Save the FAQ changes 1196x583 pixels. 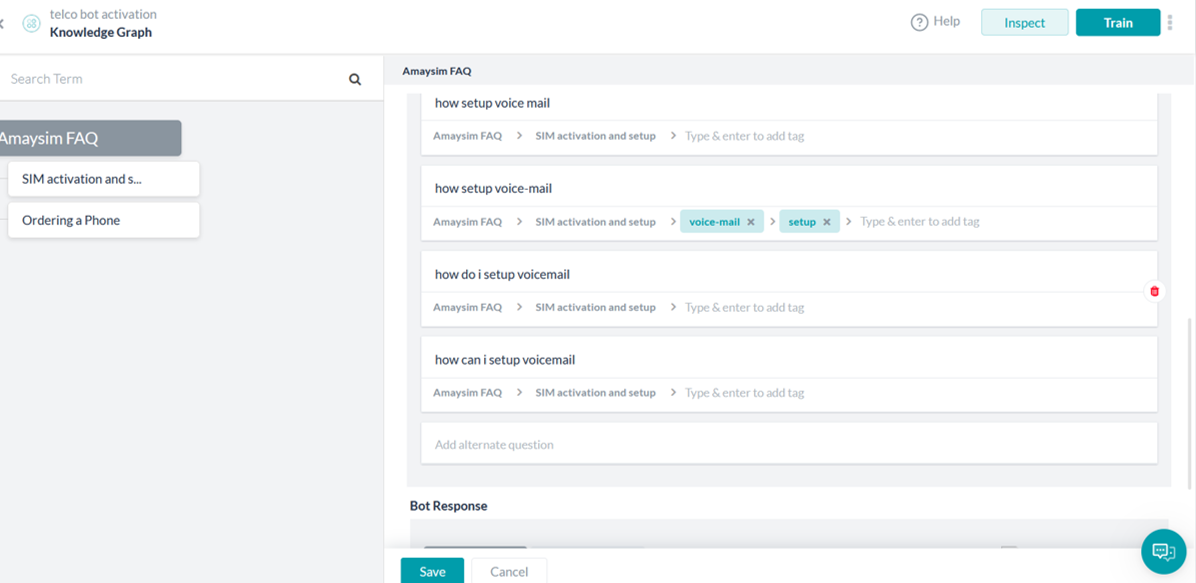[432, 572]
